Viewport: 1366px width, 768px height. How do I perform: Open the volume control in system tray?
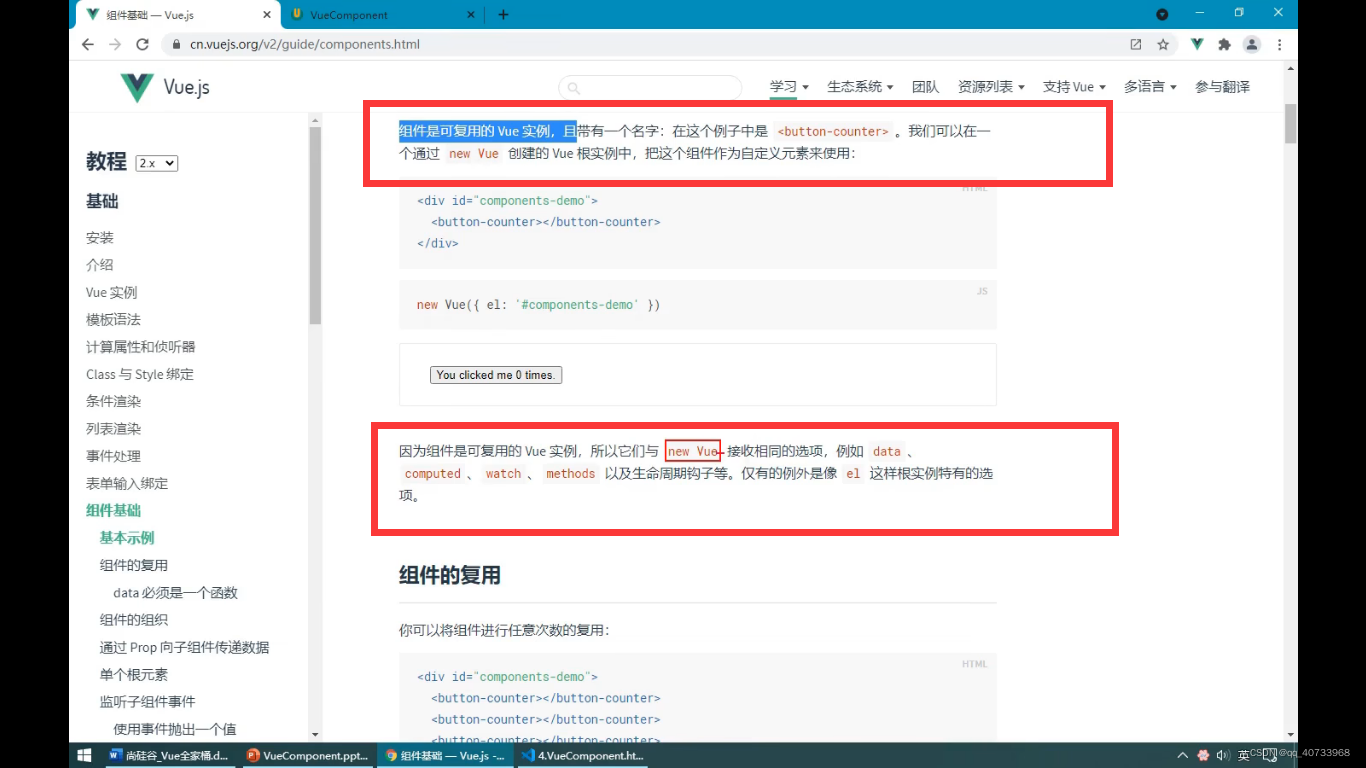1222,755
